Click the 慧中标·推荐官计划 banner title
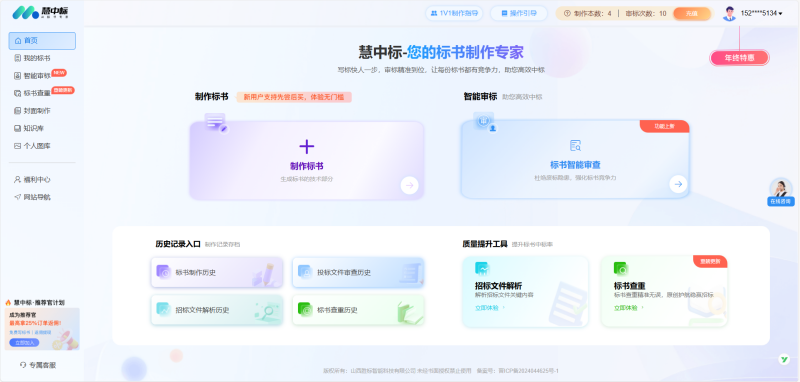This screenshot has height=382, width=800. tap(39, 302)
